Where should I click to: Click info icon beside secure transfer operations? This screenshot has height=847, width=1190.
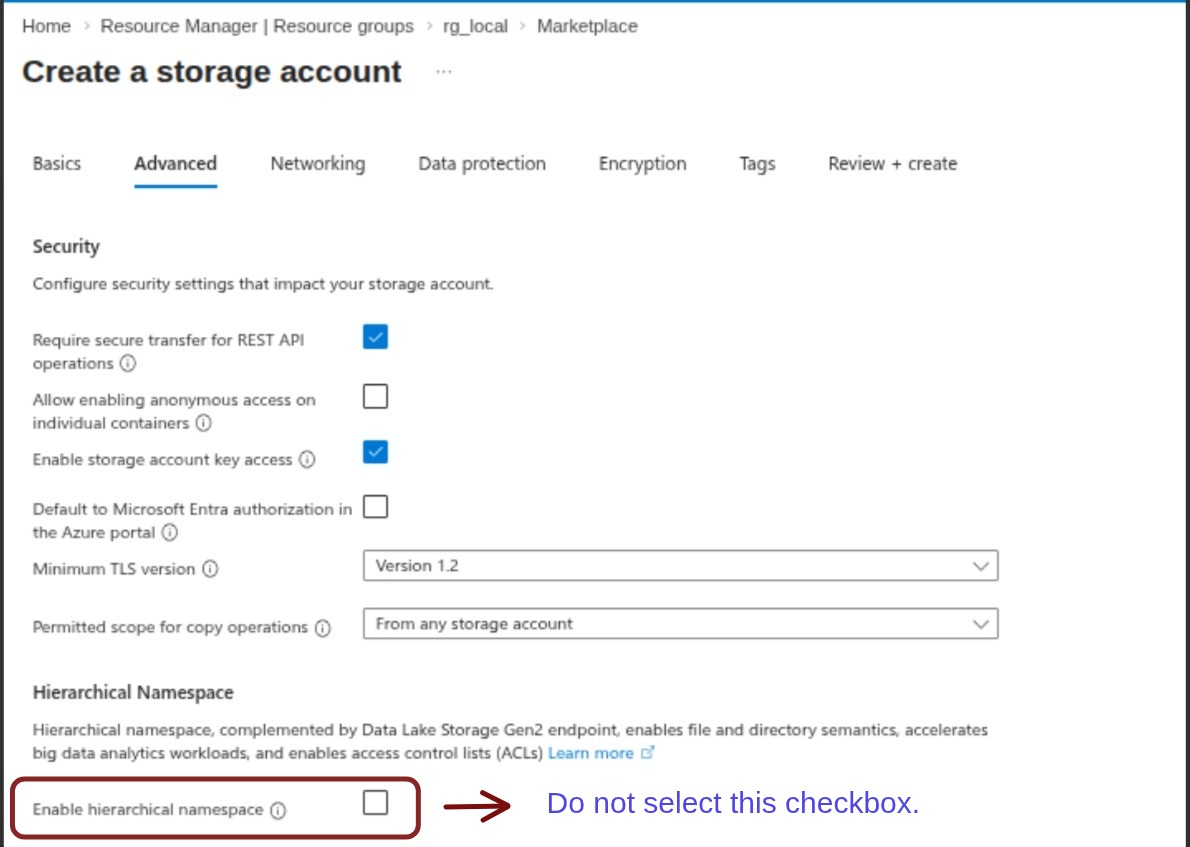(x=128, y=364)
